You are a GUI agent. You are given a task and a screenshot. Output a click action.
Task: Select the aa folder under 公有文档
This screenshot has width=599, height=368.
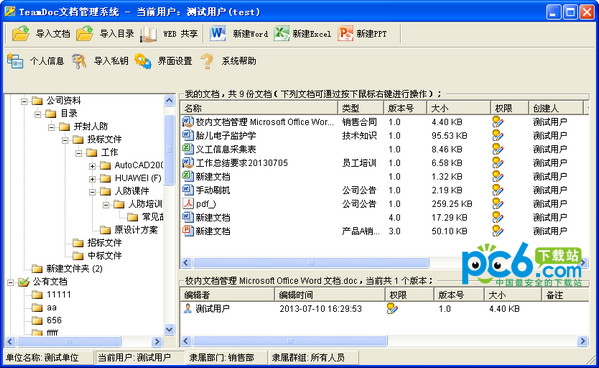[x=52, y=307]
